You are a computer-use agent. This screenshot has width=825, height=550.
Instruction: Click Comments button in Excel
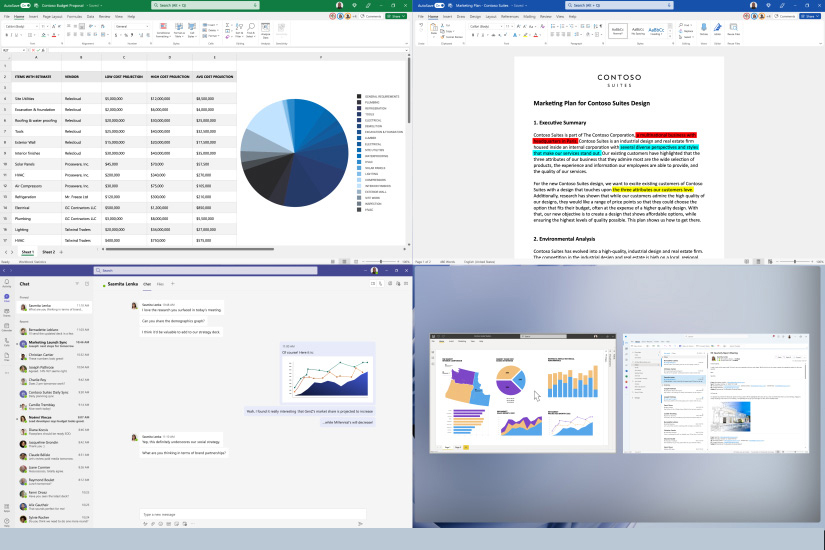point(371,16)
